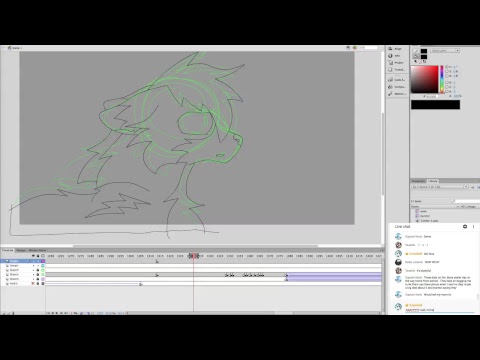Switch to the Output tab

point(21,250)
